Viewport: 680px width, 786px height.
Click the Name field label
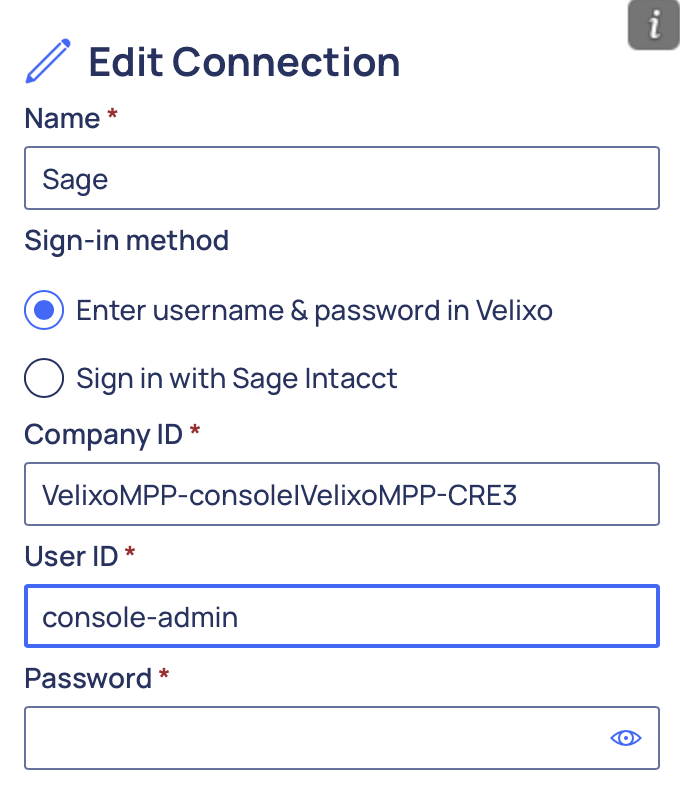[x=62, y=119]
